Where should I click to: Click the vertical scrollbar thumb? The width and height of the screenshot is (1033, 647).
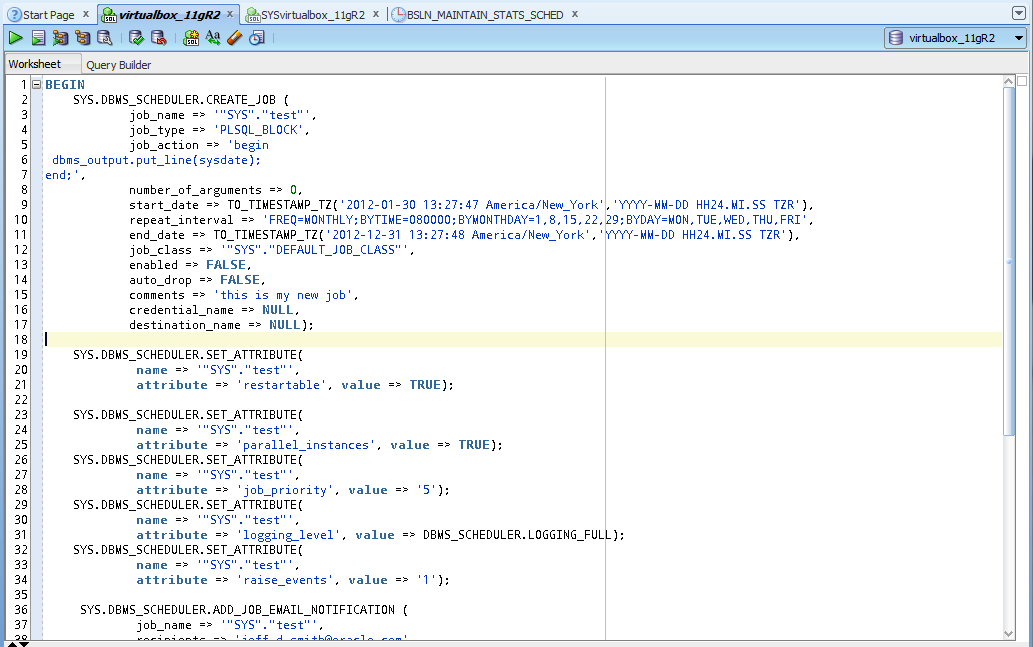click(x=1009, y=261)
